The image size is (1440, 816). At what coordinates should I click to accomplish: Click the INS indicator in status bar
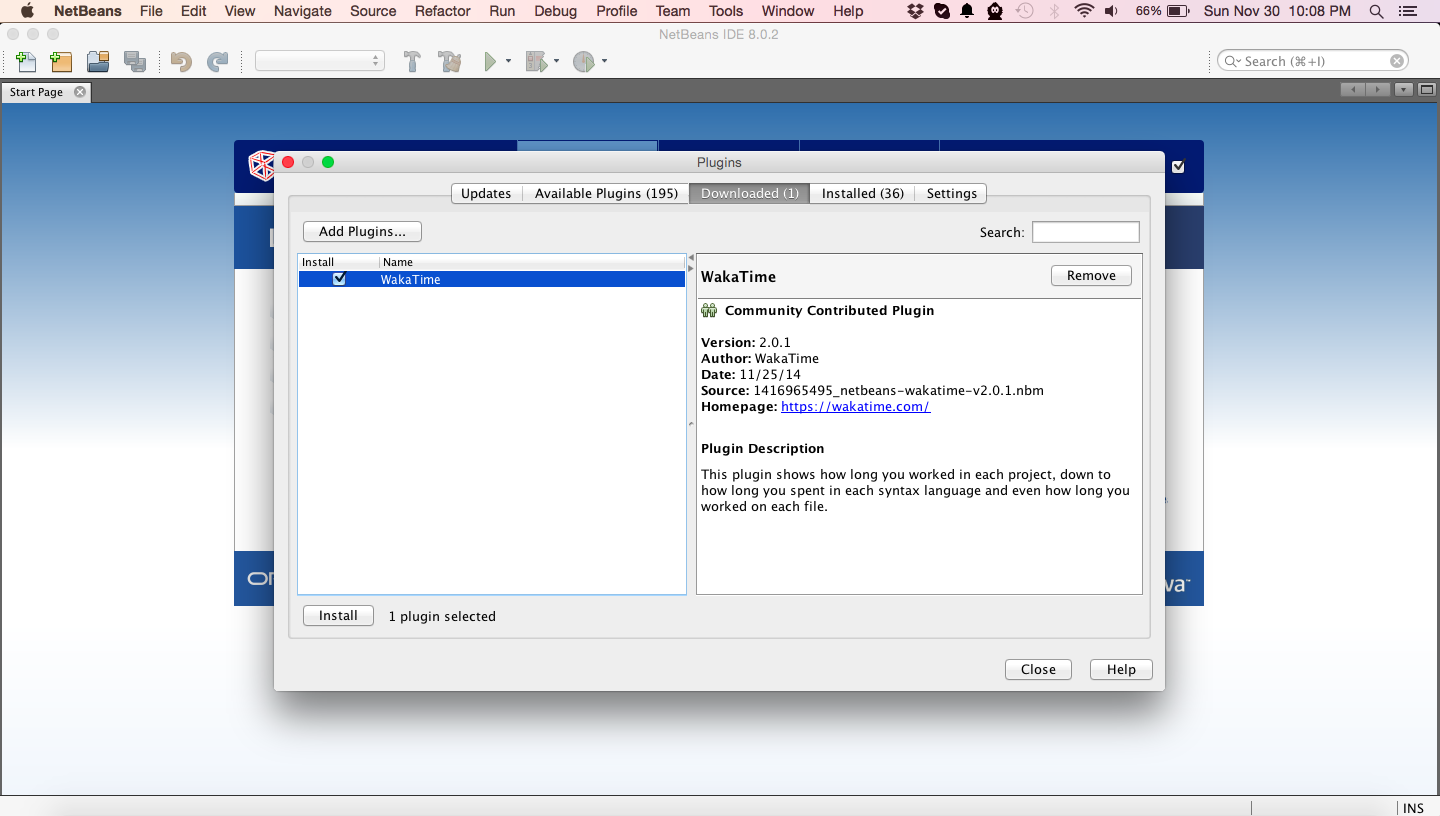1413,808
